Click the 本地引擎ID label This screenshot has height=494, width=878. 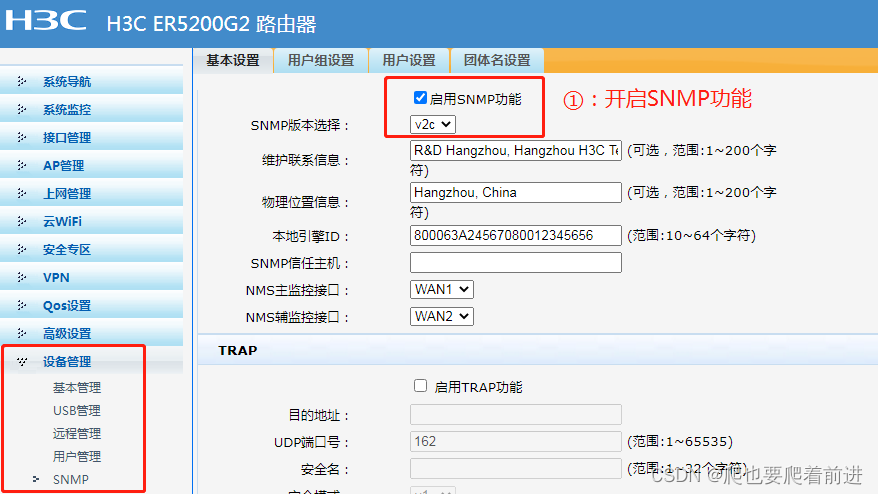(x=311, y=236)
